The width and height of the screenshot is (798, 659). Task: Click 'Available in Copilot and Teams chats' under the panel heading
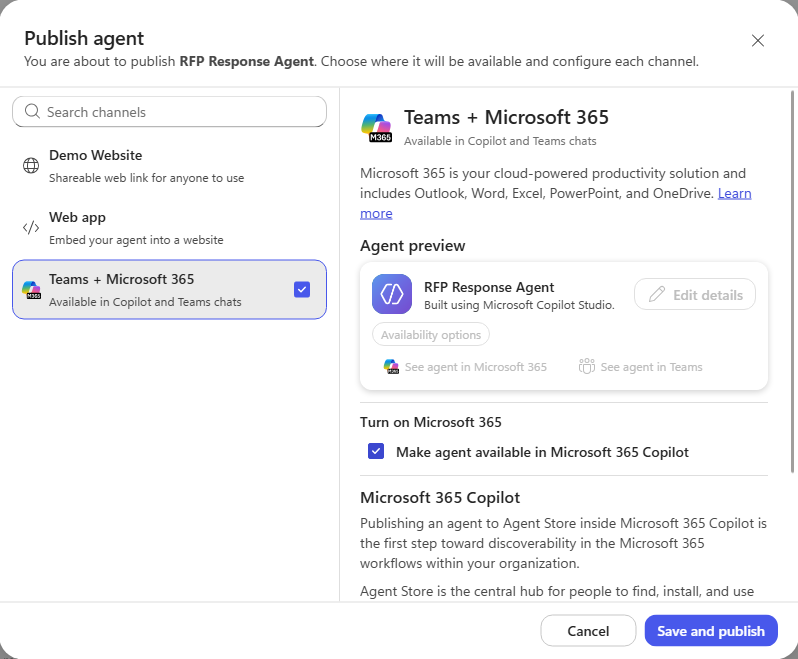tap(500, 141)
